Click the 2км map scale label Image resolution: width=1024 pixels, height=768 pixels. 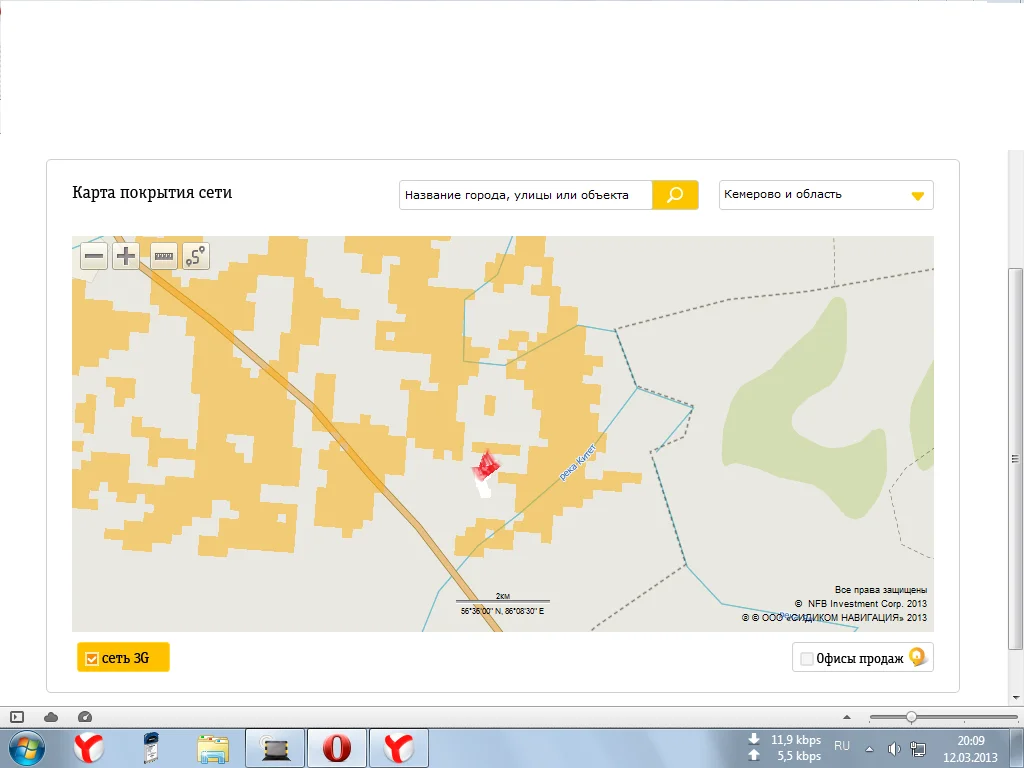pyautogui.click(x=502, y=596)
